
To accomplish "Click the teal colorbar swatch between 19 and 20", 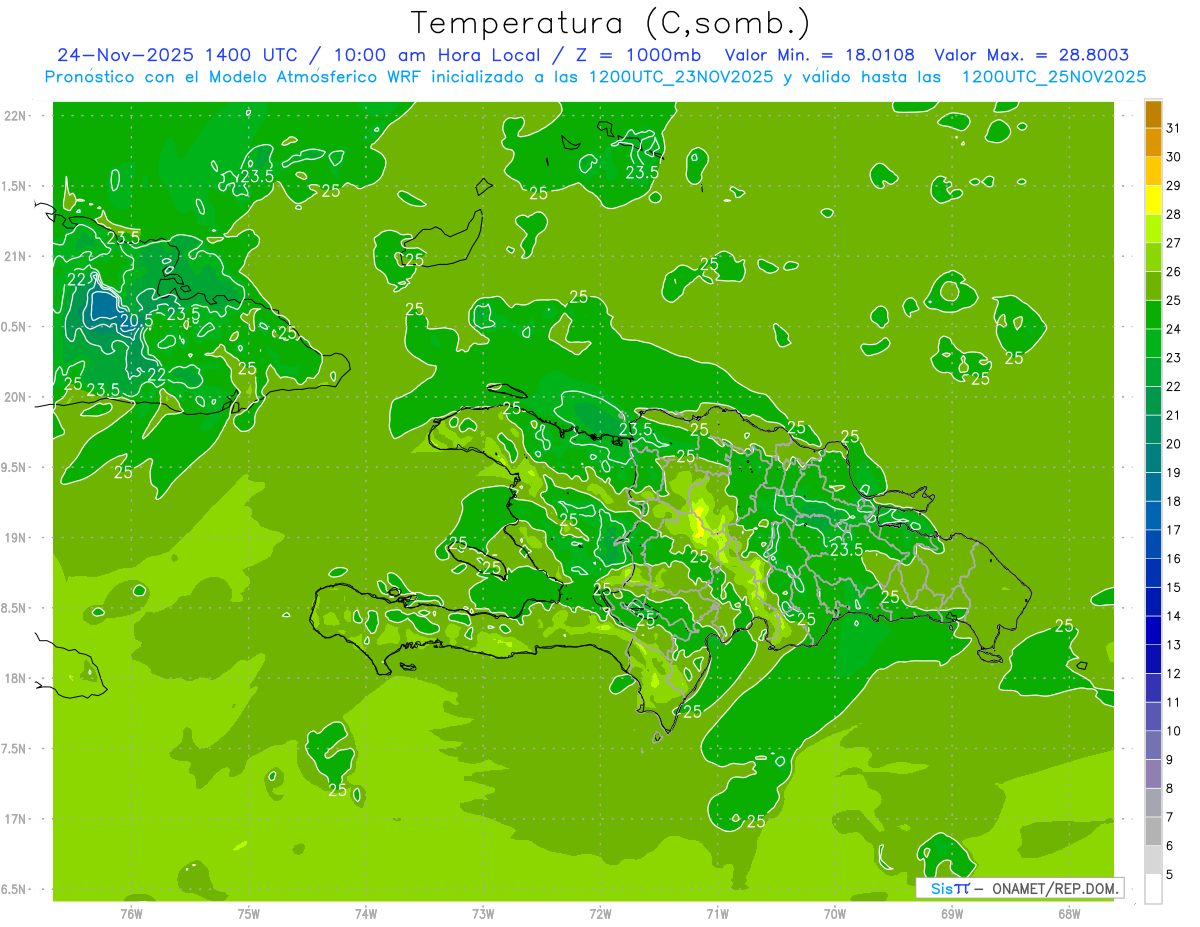I will point(1153,458).
